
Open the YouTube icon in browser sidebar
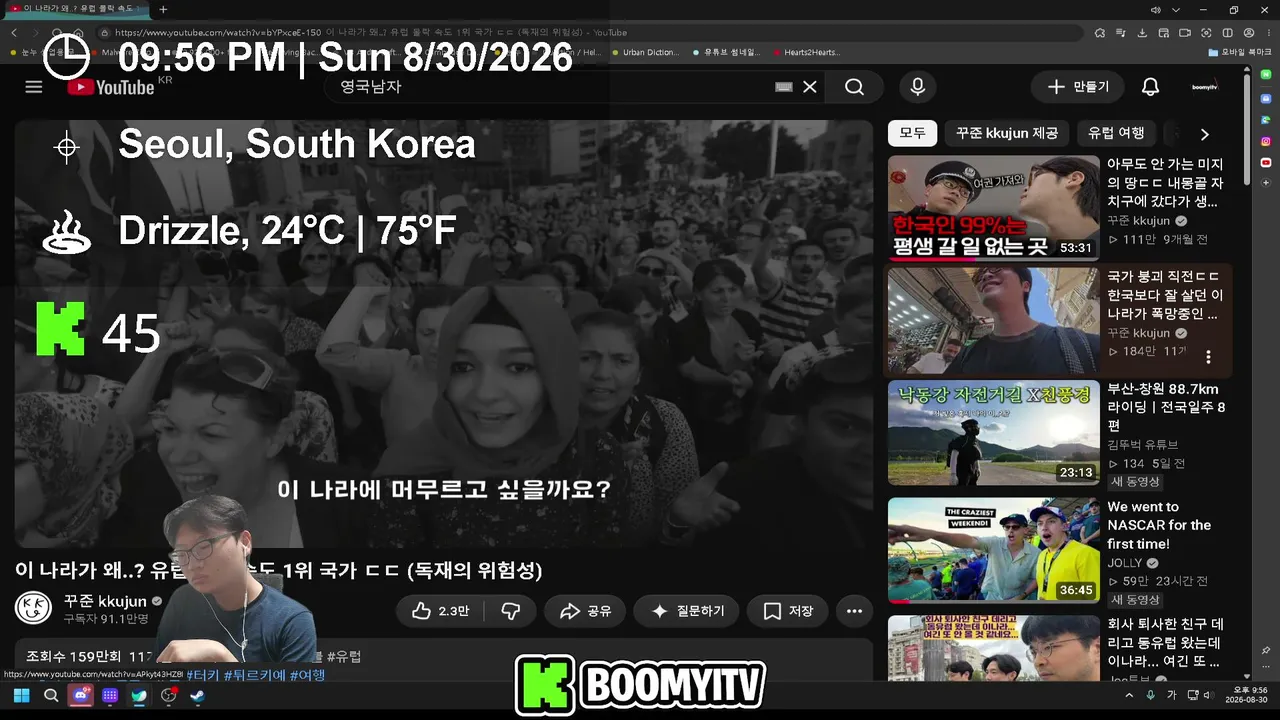(1266, 162)
